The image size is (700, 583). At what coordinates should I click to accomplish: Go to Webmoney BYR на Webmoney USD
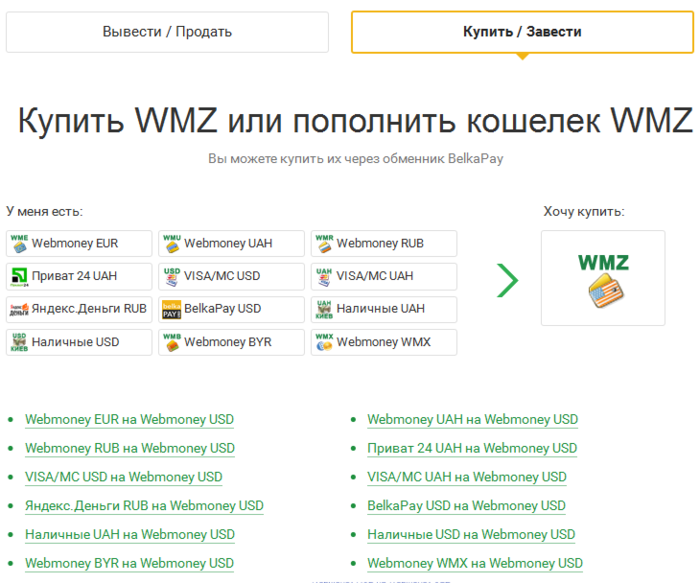(x=129, y=563)
